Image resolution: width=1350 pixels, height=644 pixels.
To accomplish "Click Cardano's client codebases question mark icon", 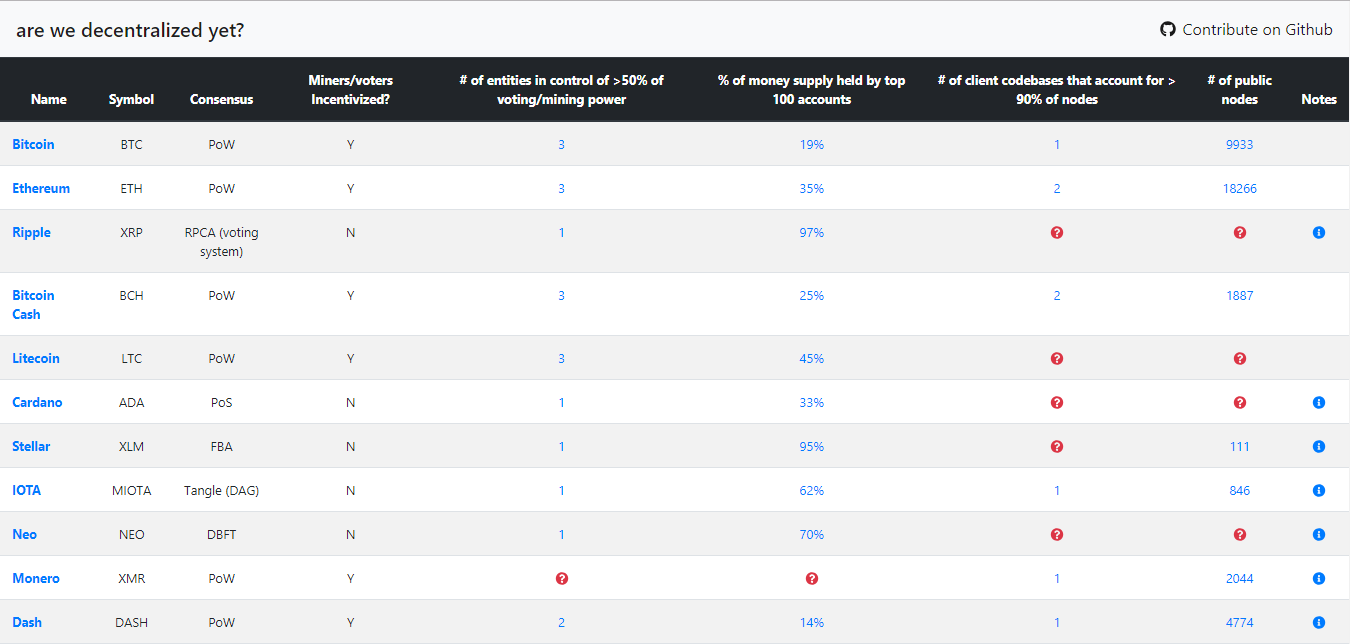I will point(1057,402).
